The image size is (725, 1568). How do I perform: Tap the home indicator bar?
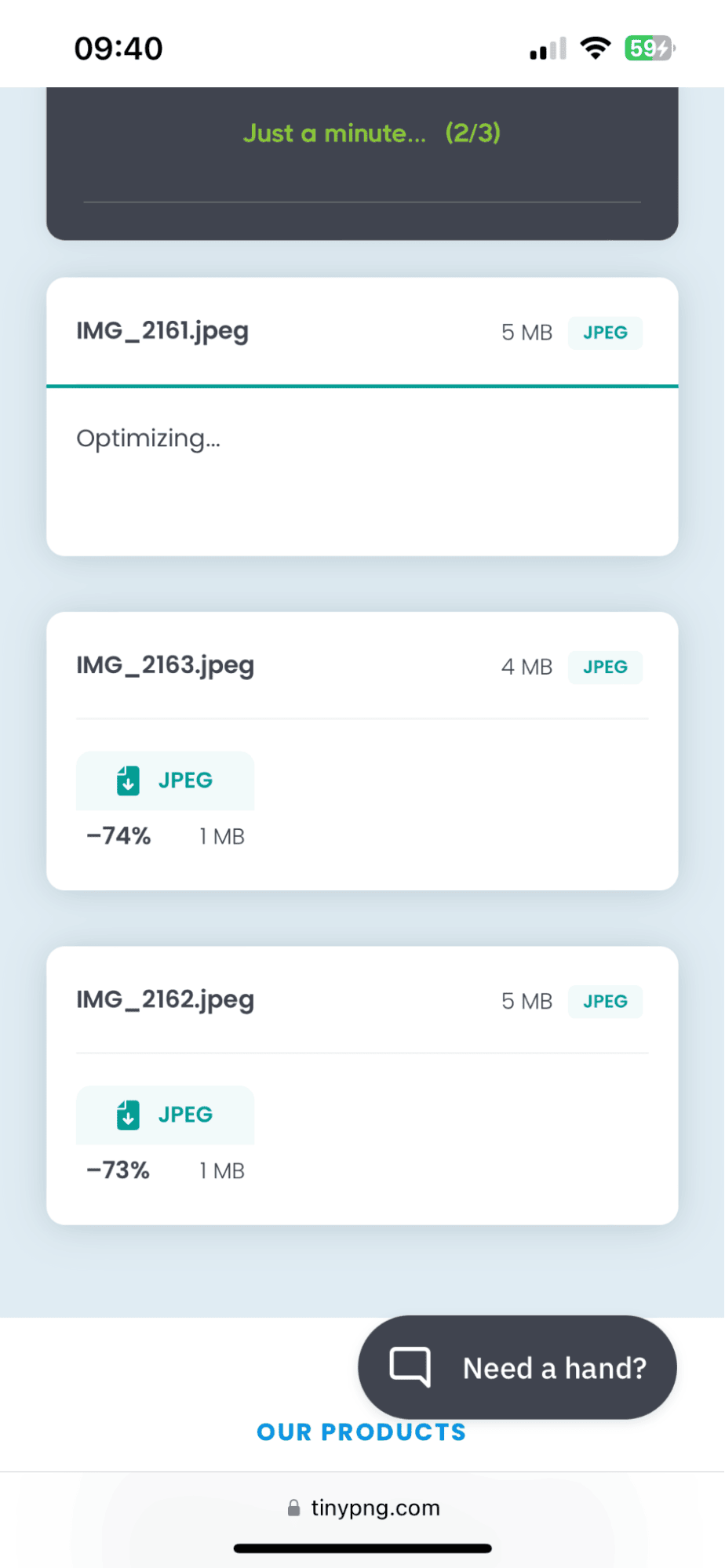click(362, 1548)
